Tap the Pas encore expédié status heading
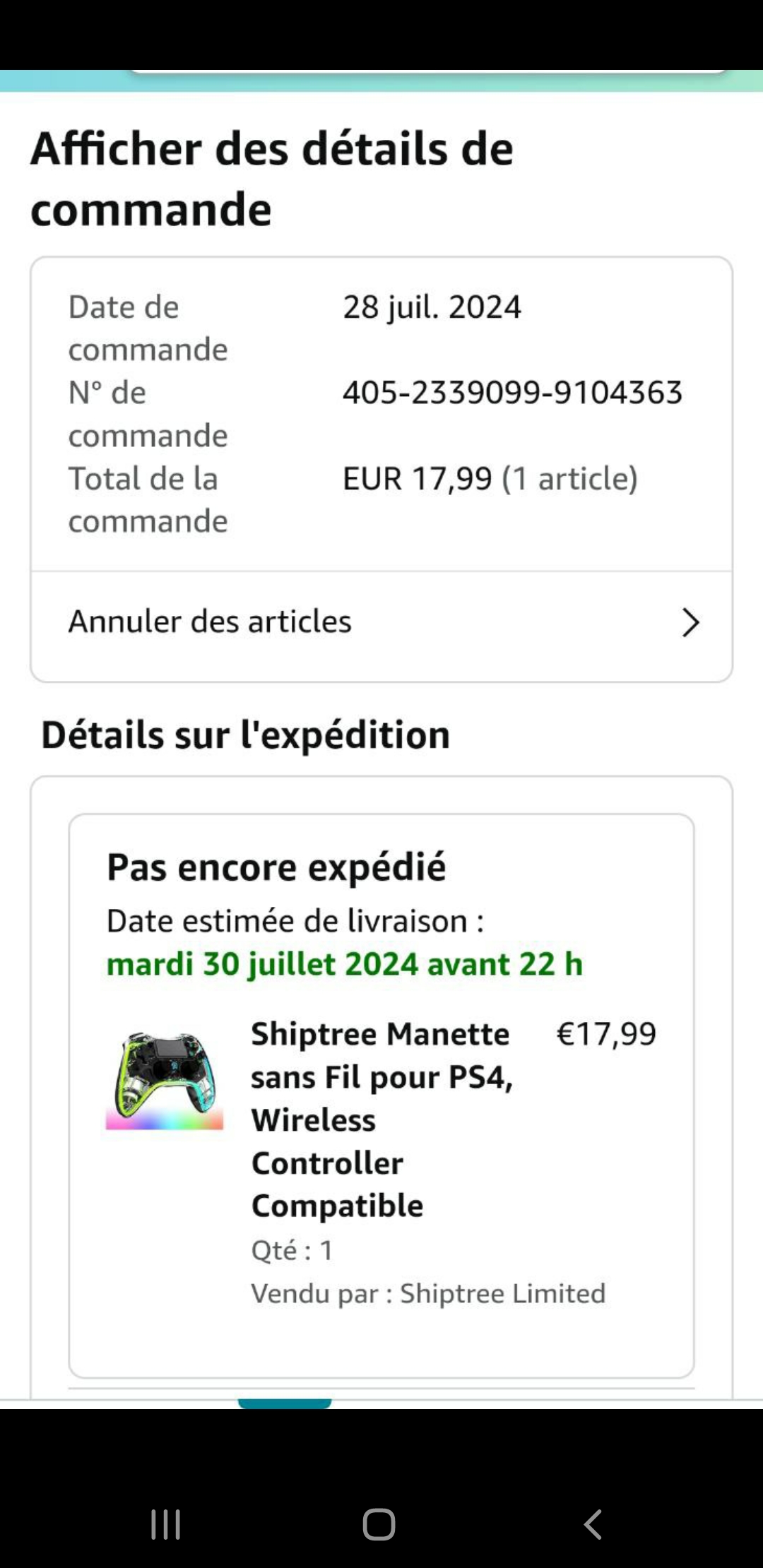 point(276,867)
